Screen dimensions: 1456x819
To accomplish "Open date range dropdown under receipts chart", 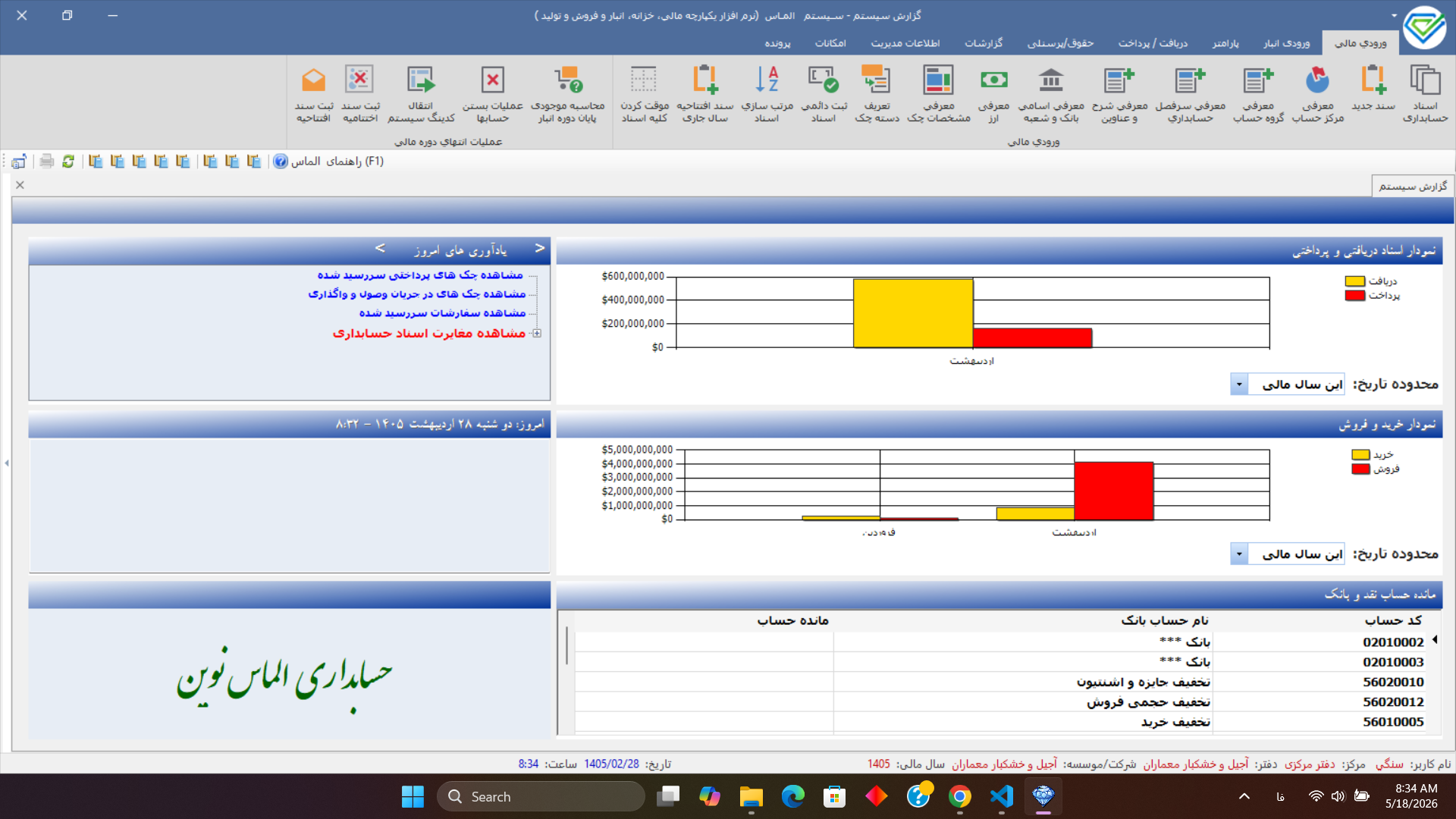I will click(x=1239, y=384).
